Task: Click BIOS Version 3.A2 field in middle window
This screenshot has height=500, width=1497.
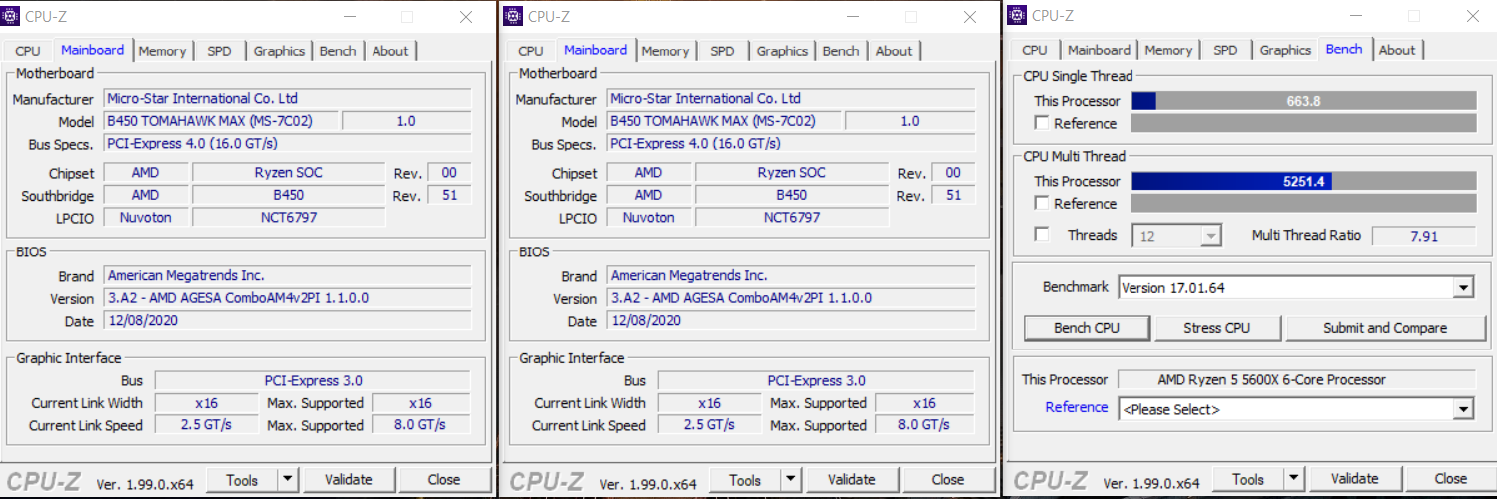Action: point(790,298)
